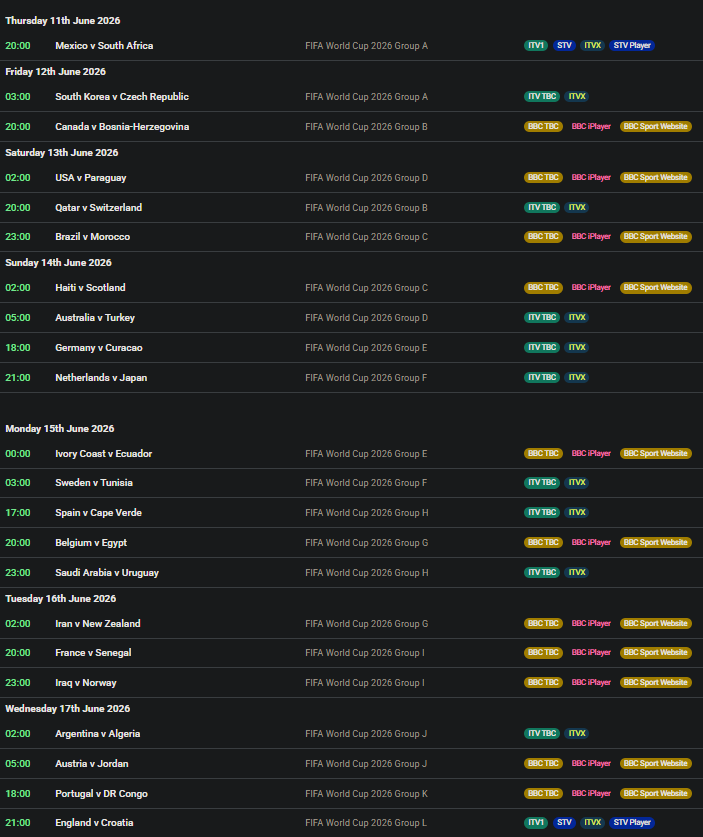Click BBC iPlayer badge for USA v Paraguay

click(591, 177)
